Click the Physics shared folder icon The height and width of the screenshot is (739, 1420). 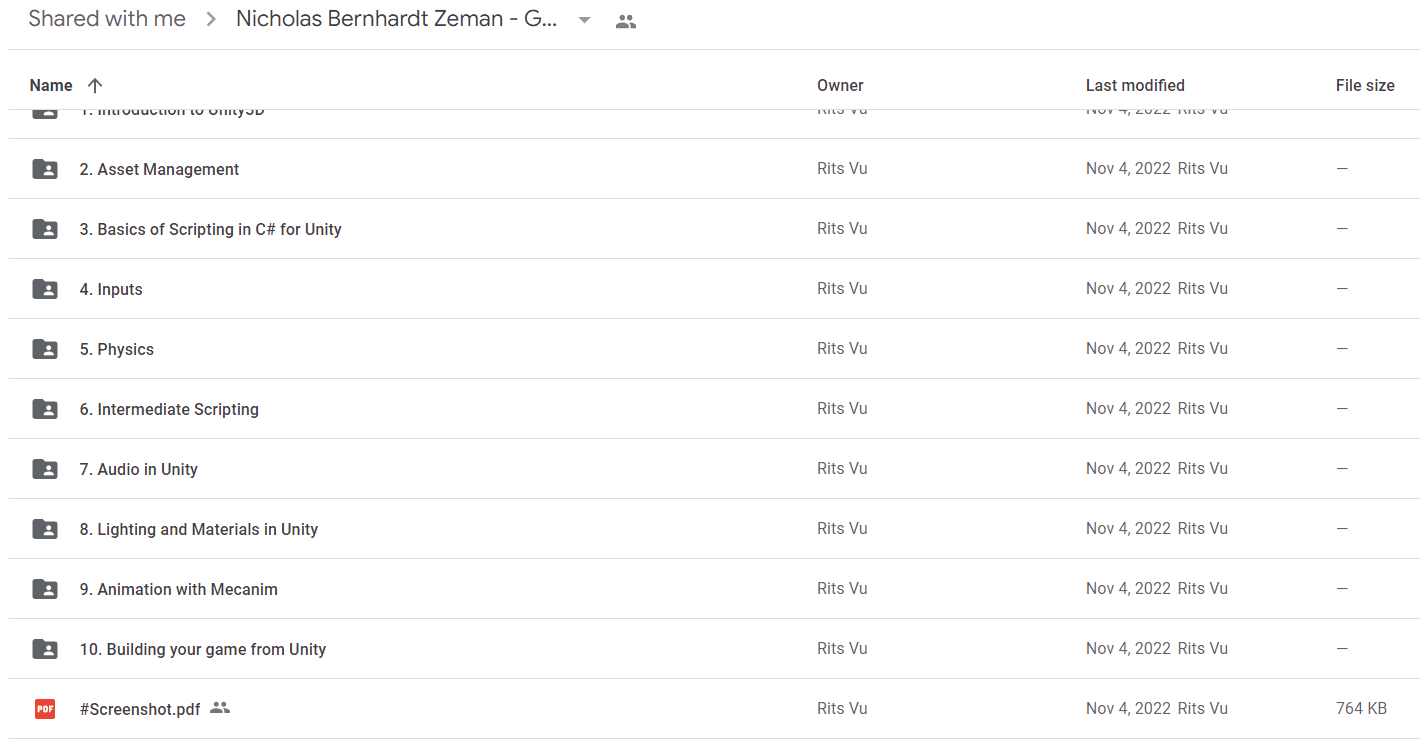click(45, 349)
